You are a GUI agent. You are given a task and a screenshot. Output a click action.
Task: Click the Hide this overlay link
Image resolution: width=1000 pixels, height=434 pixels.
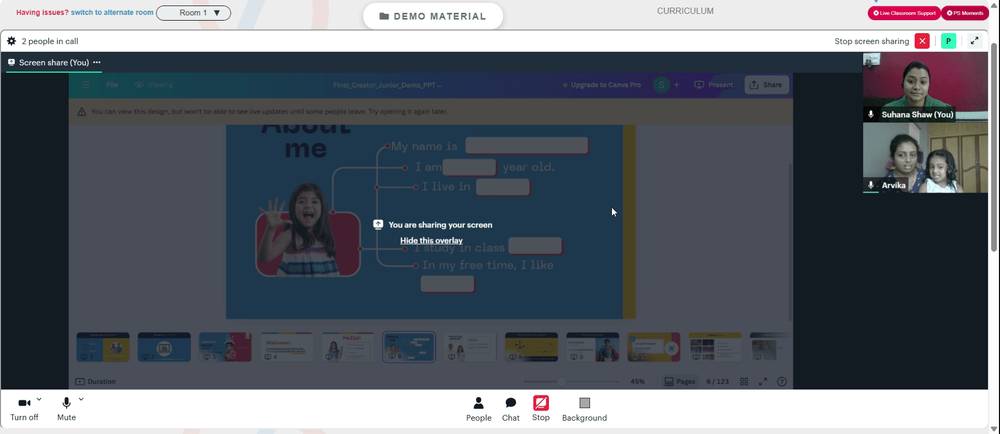coord(431,240)
